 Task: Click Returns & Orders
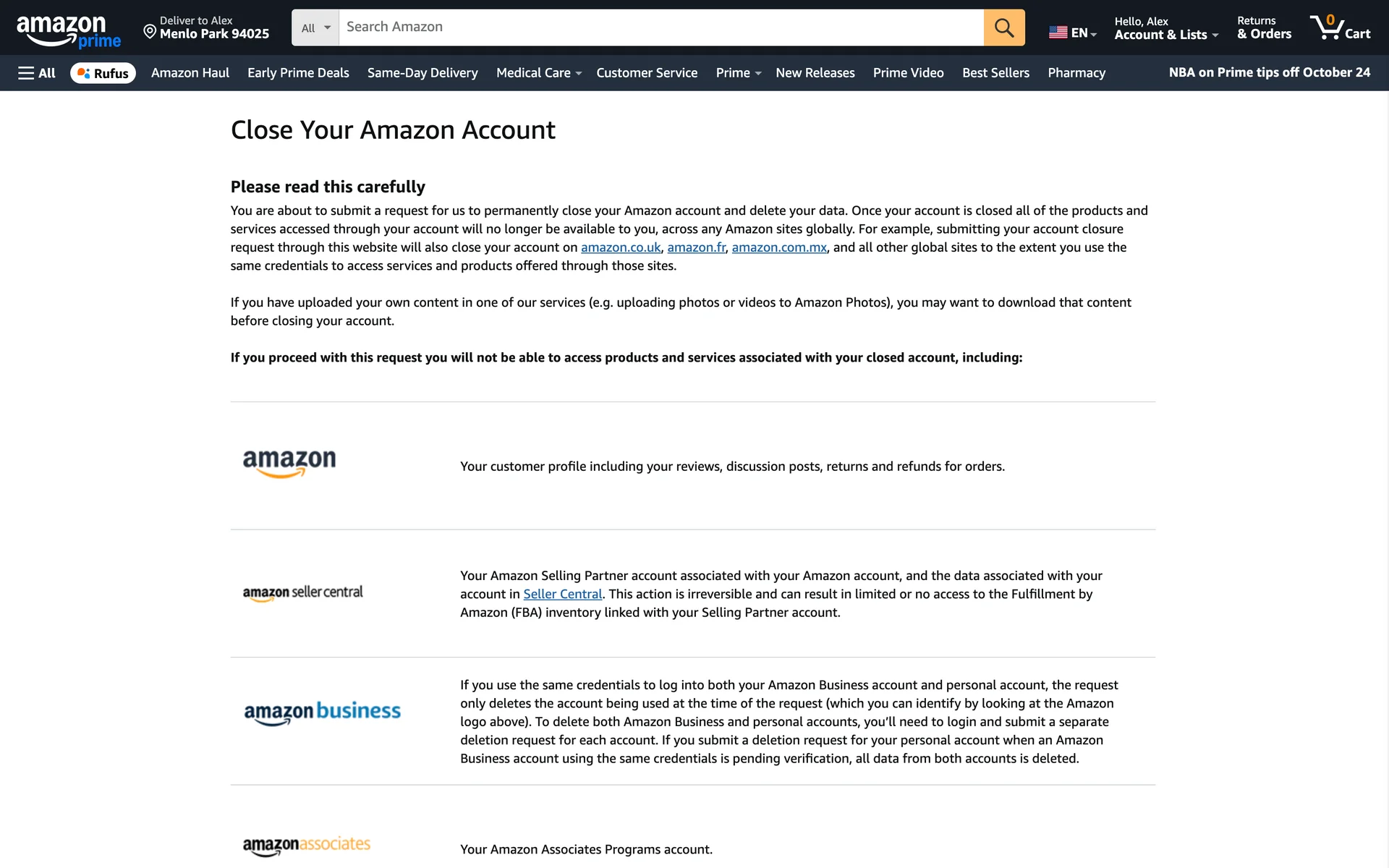pyautogui.click(x=1263, y=27)
